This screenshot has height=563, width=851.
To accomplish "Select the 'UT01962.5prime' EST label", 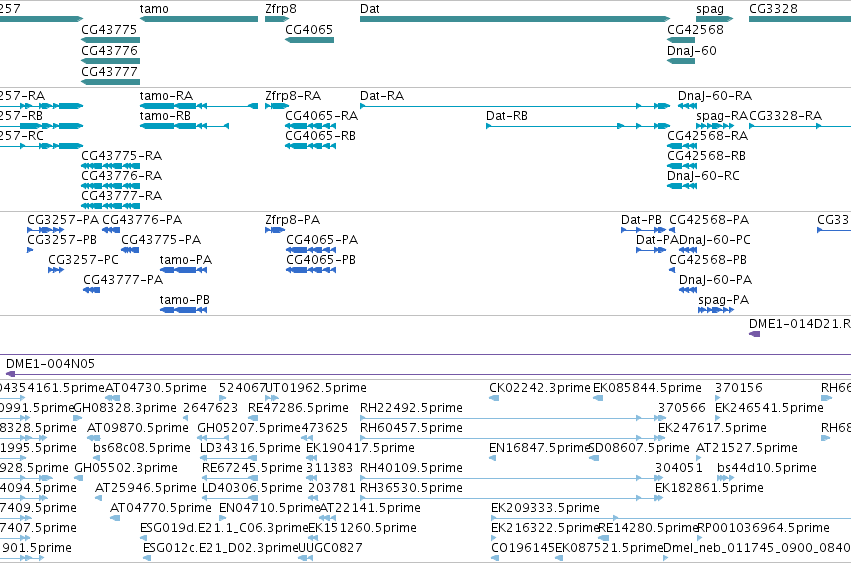I will pyautogui.click(x=316, y=388).
